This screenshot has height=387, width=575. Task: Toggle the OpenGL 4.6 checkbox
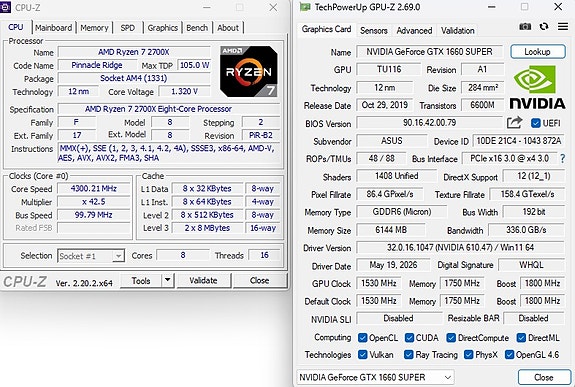[509, 354]
